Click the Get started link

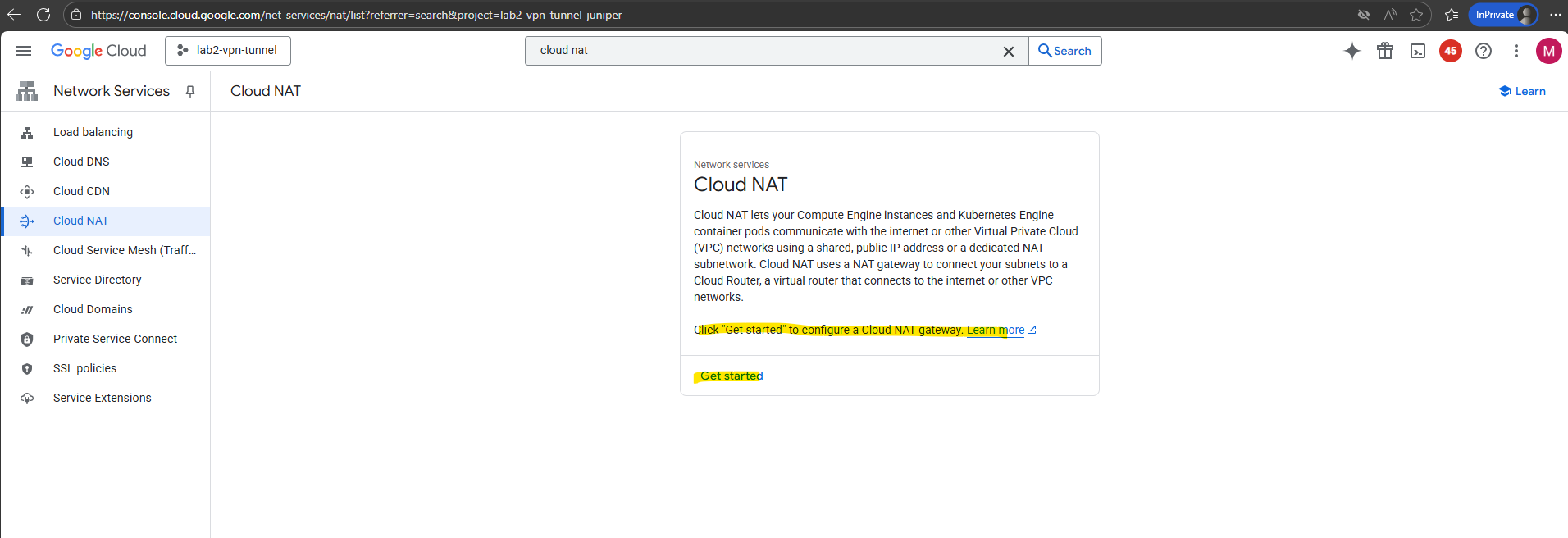coord(732,376)
